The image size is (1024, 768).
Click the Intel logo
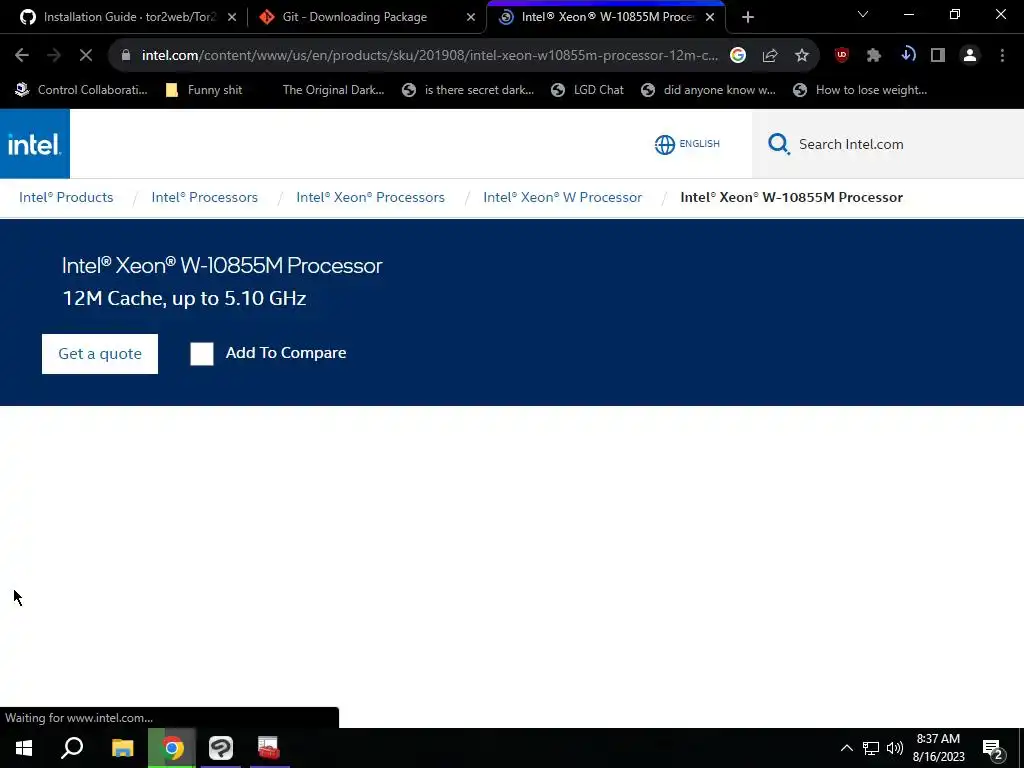pyautogui.click(x=35, y=144)
